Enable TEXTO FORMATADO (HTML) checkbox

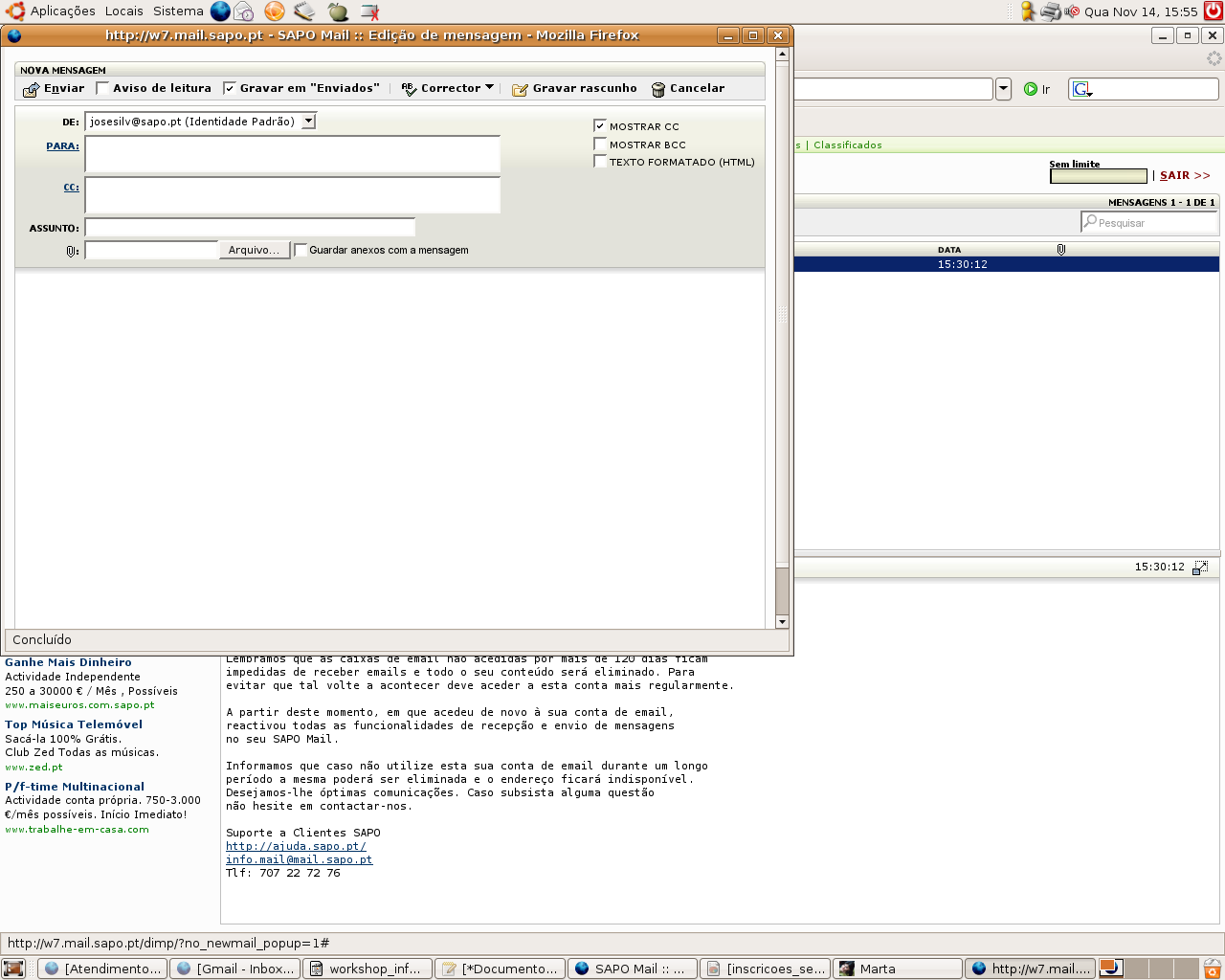tap(600, 161)
